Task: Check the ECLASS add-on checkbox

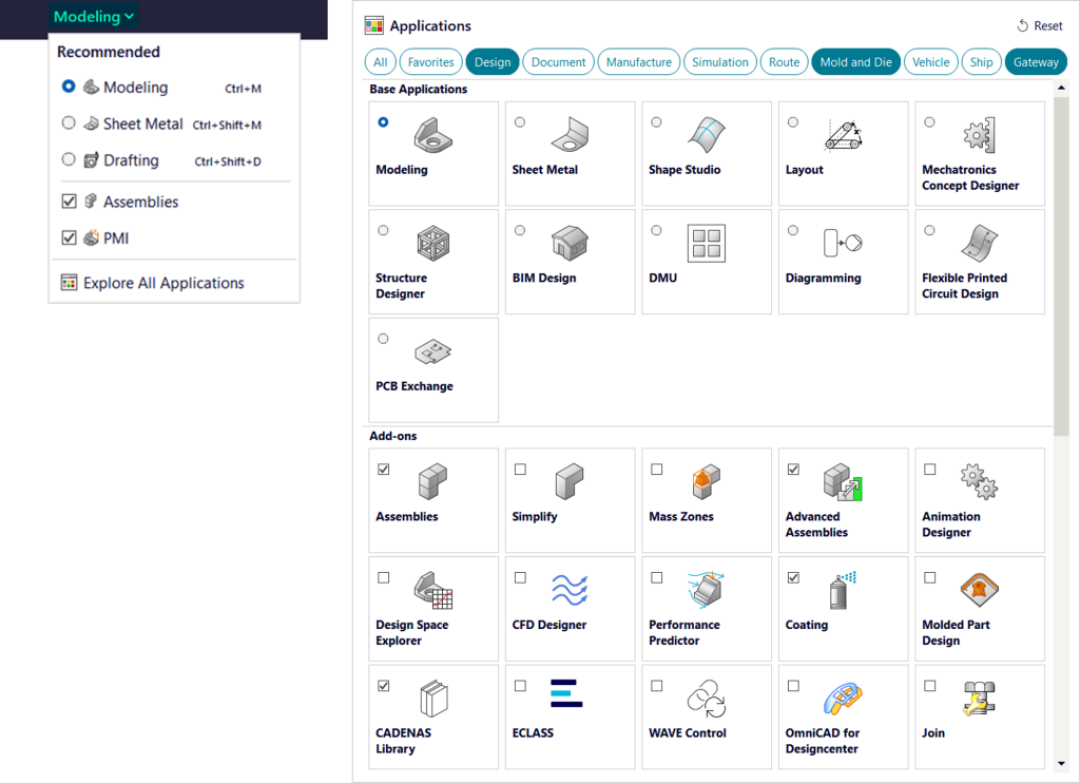Action: click(520, 685)
